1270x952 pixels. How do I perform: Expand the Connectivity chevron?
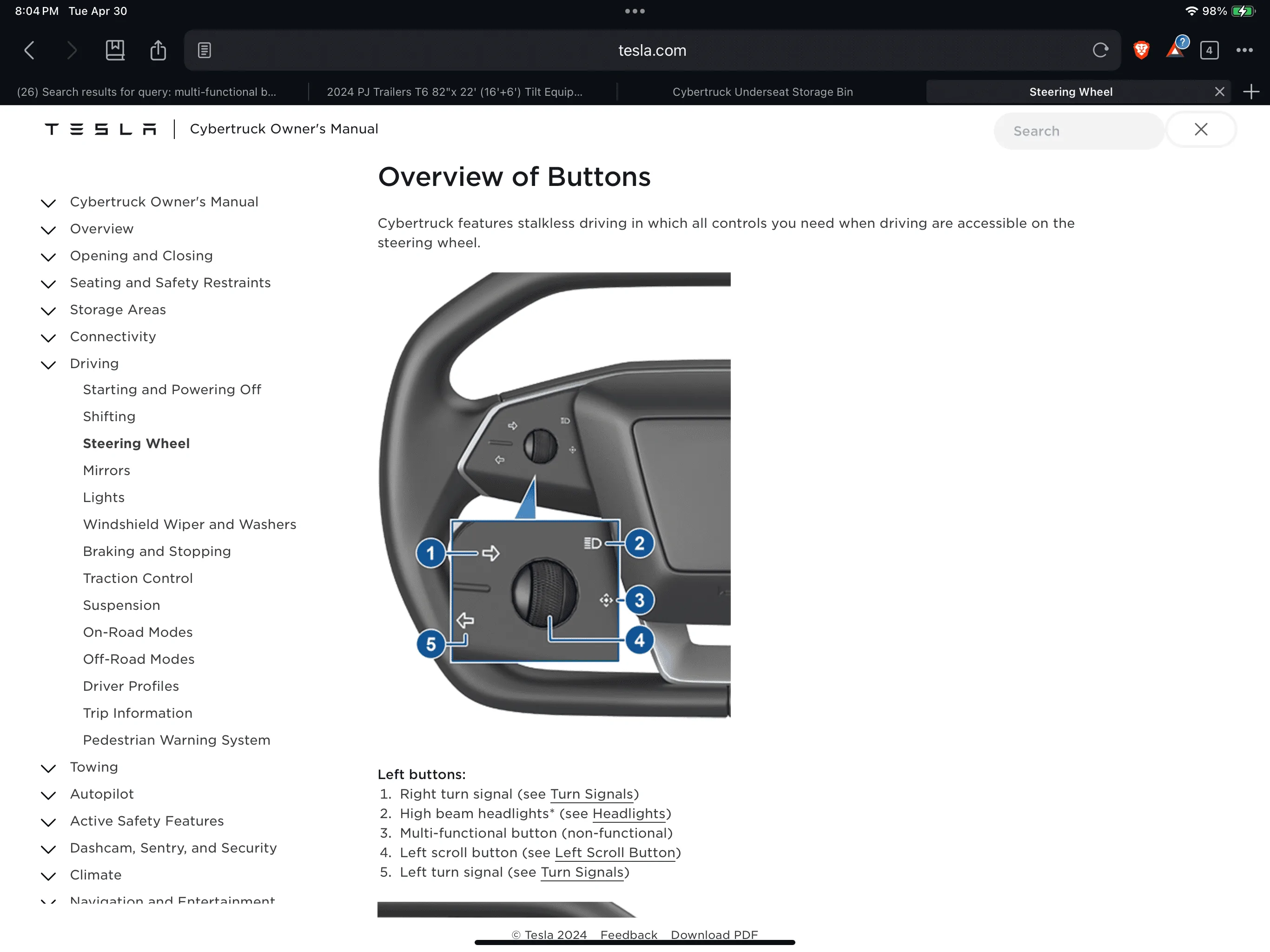48,337
